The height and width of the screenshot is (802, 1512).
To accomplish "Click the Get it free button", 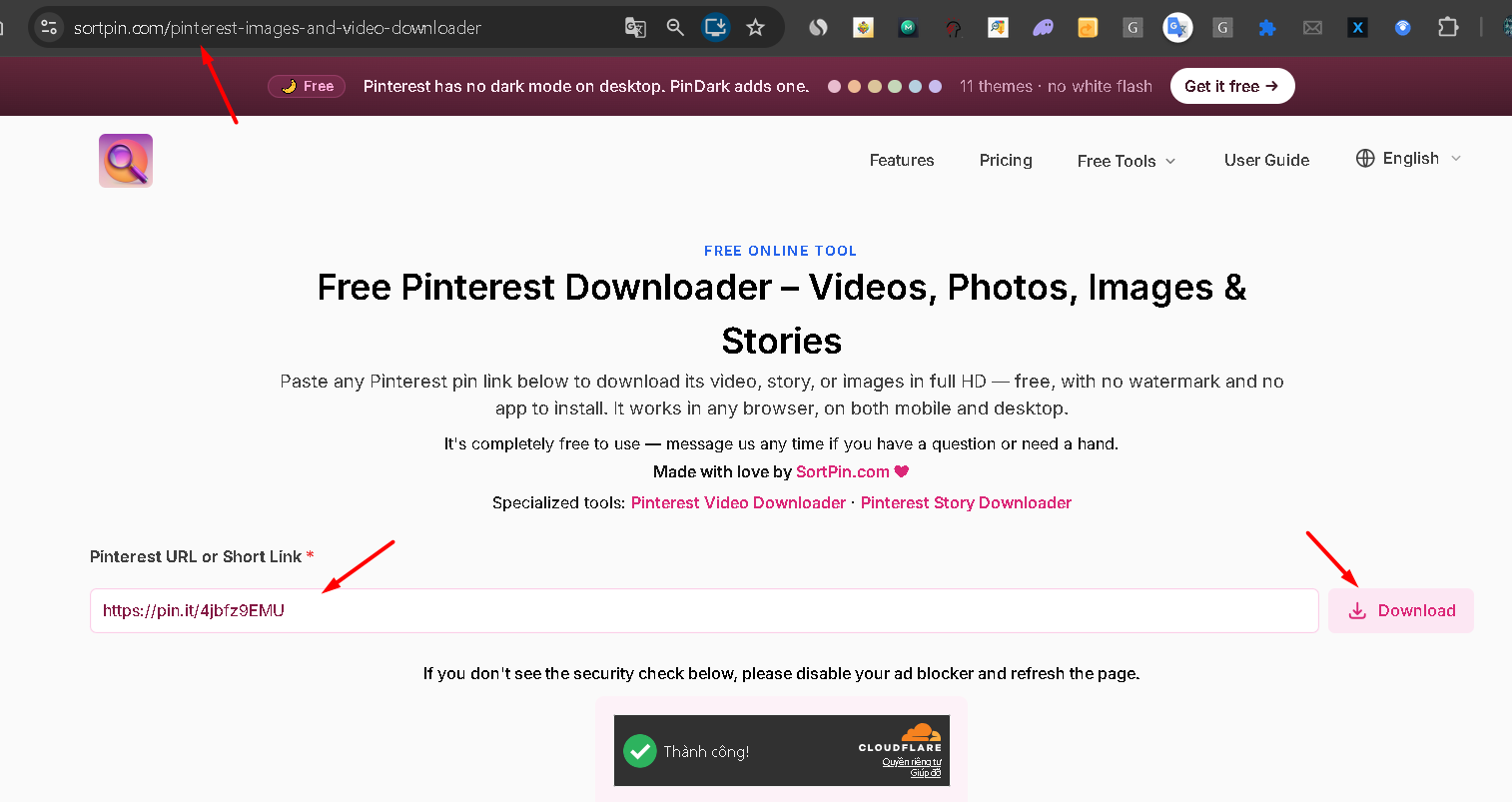I will (x=1232, y=86).
